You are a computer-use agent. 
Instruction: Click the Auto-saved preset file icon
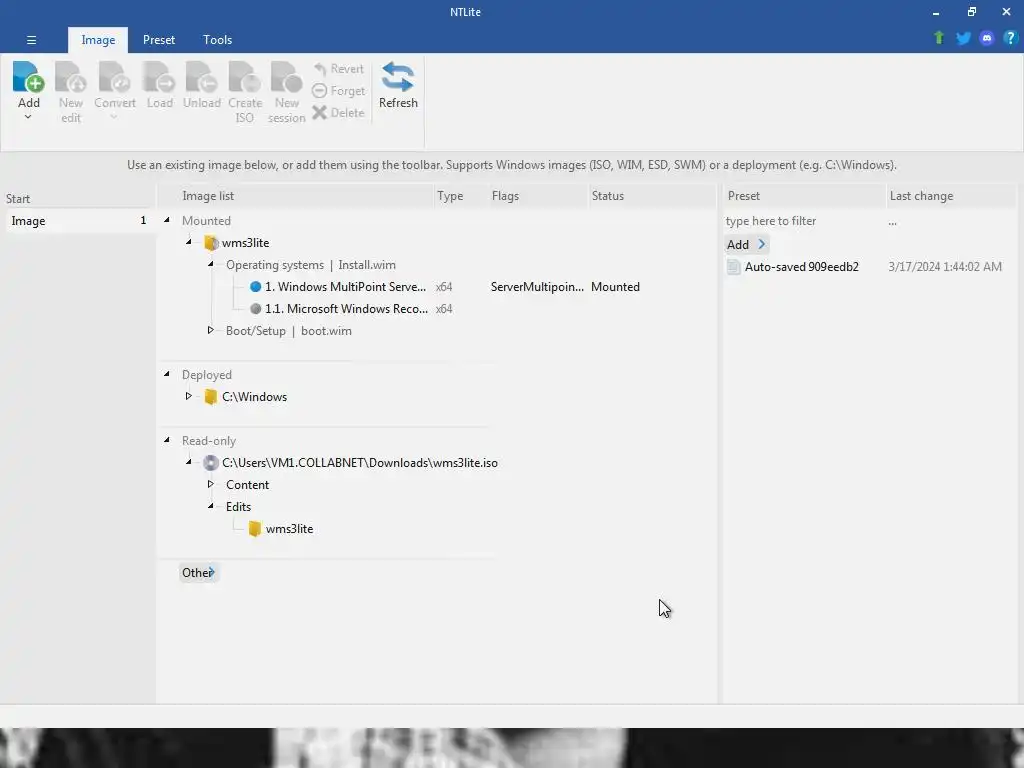(x=733, y=266)
